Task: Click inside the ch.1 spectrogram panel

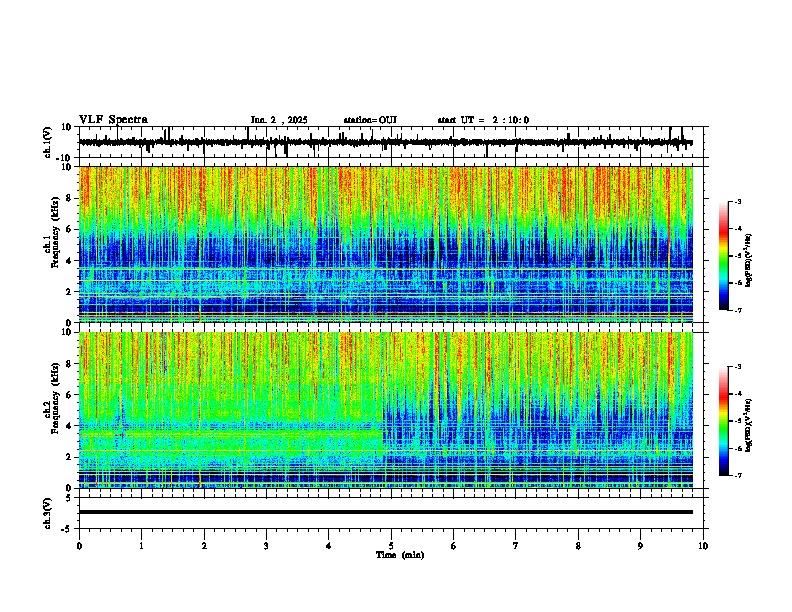Action: coord(386,244)
